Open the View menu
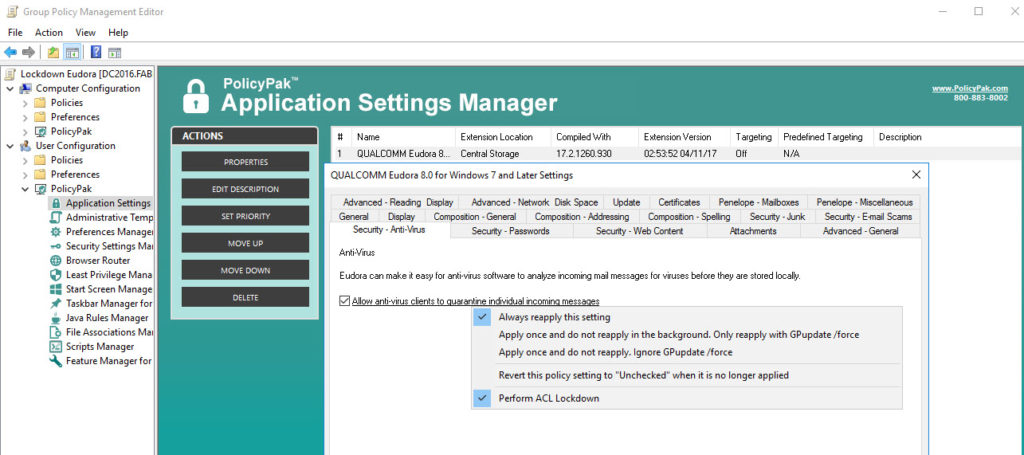This screenshot has width=1024, height=455. (86, 32)
